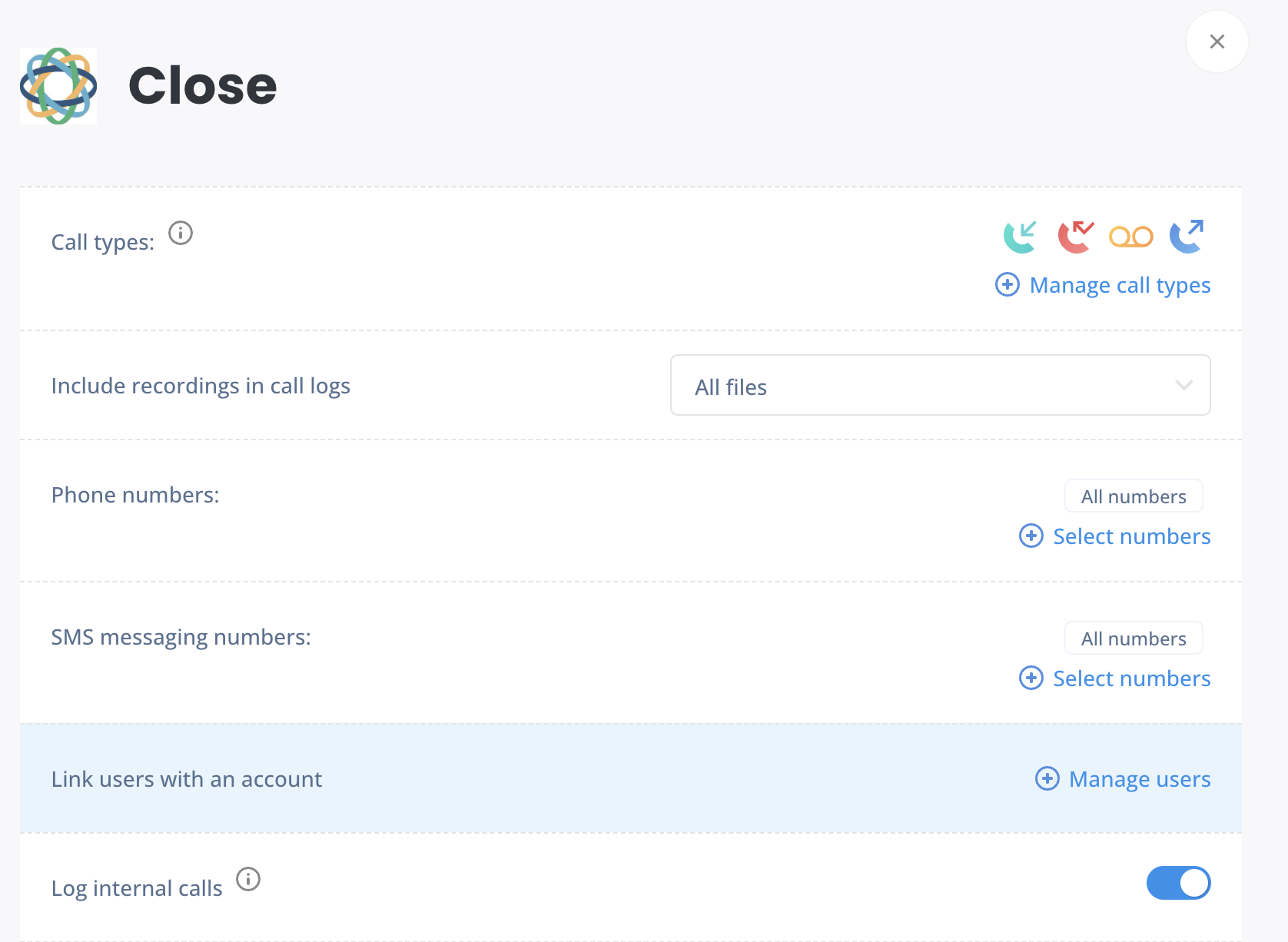Click the outgoing call type icon
Image resolution: width=1288 pixels, height=942 pixels.
(x=1187, y=237)
